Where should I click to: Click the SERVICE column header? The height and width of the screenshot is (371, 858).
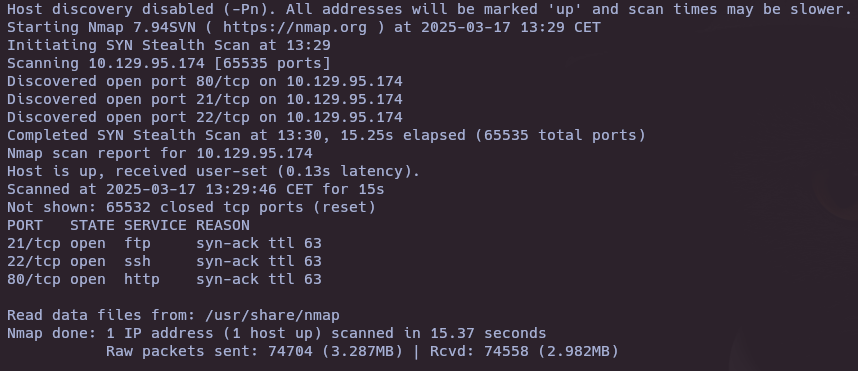(155, 225)
